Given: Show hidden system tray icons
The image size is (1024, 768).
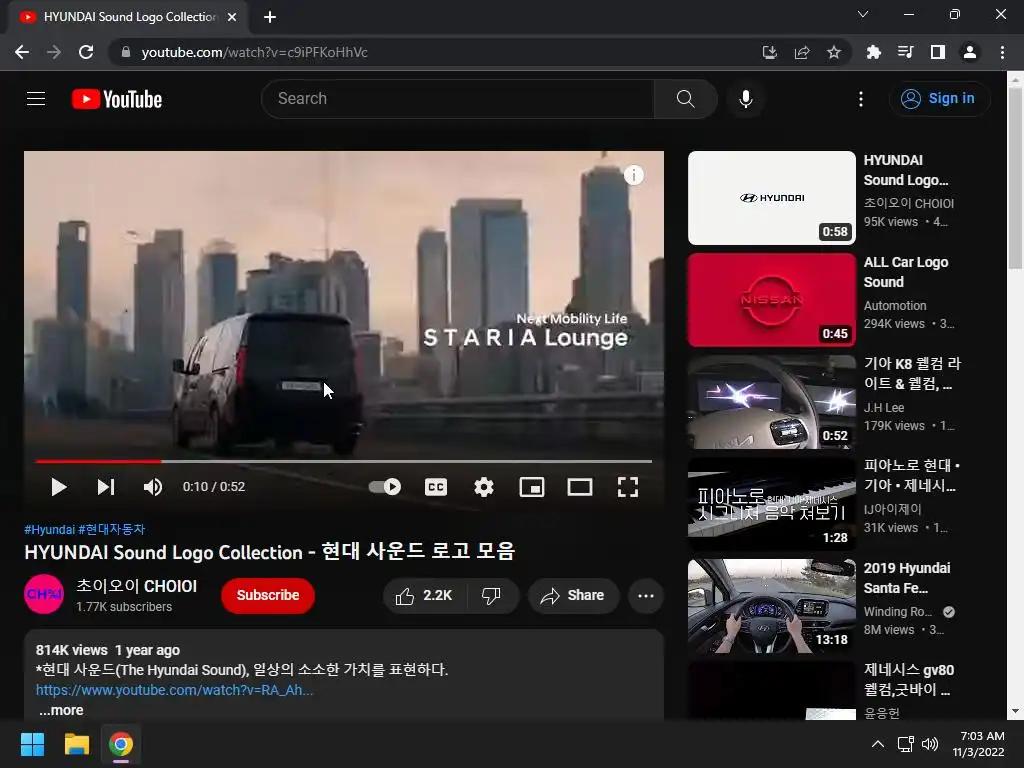Looking at the screenshot, I should pyautogui.click(x=878, y=744).
